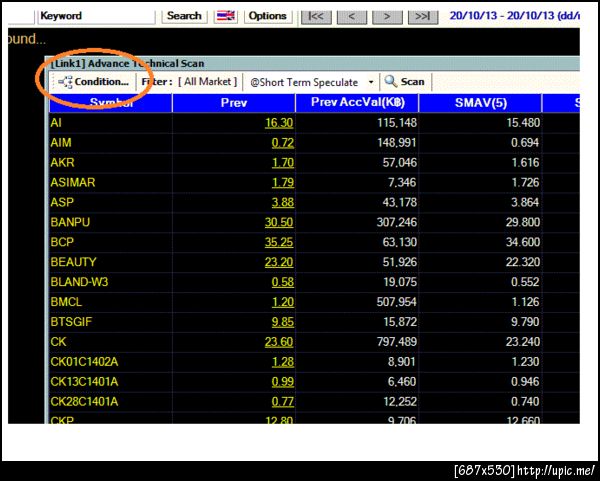Screen dimensions: 600x481
Task: Click the 507,954 value in BMCL row
Action: pos(397,302)
